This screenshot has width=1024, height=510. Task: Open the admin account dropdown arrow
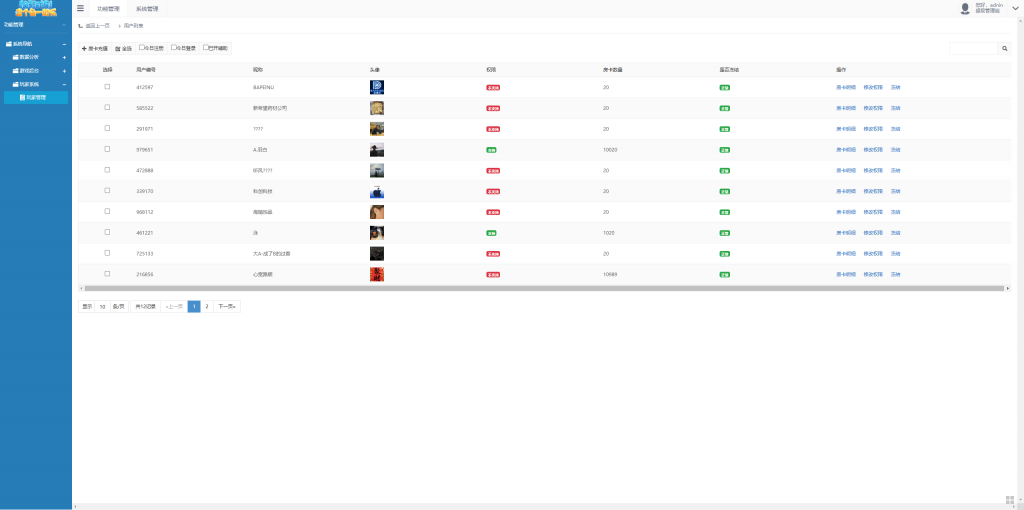[x=1015, y=8]
